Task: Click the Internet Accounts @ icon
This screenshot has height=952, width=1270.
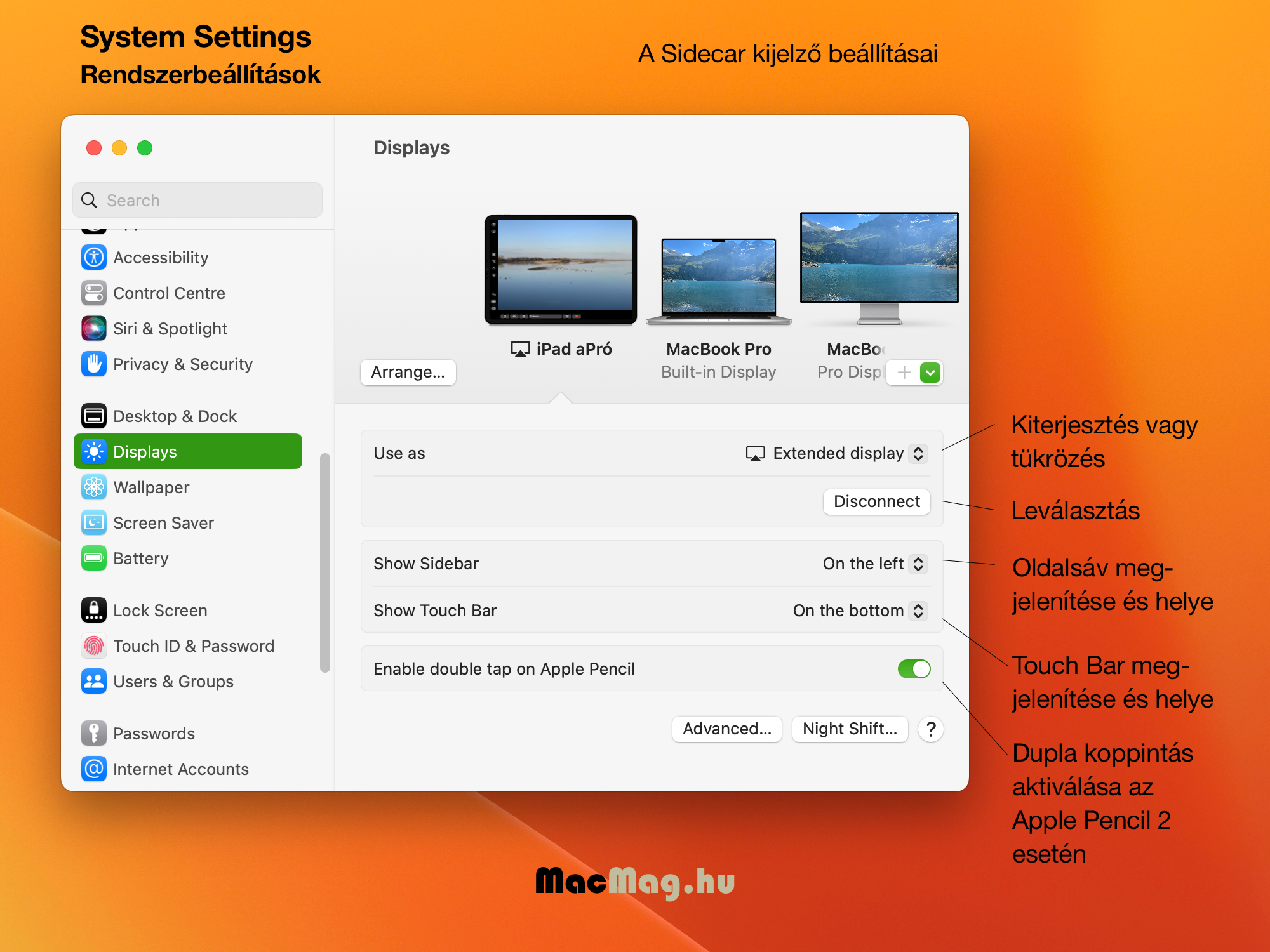Action: [94, 769]
